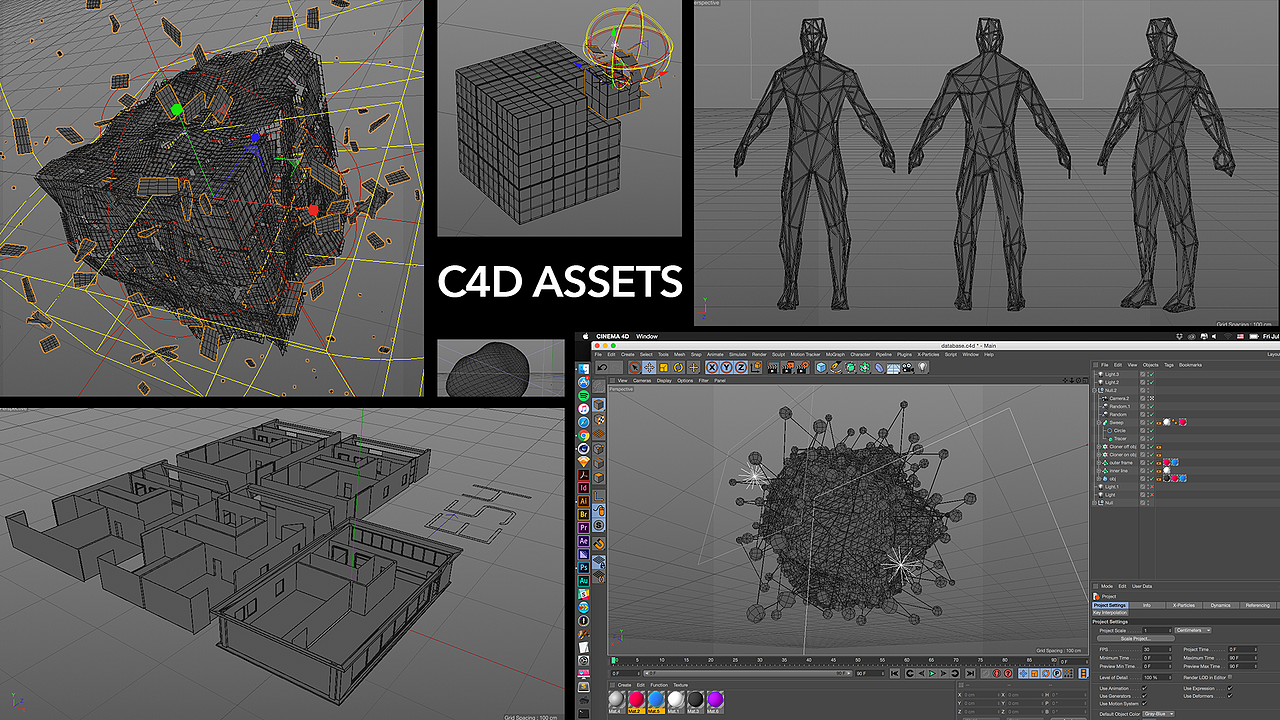The image size is (1280, 720).
Task: Toggle Use Generators checkbox
Action: [x=1144, y=696]
